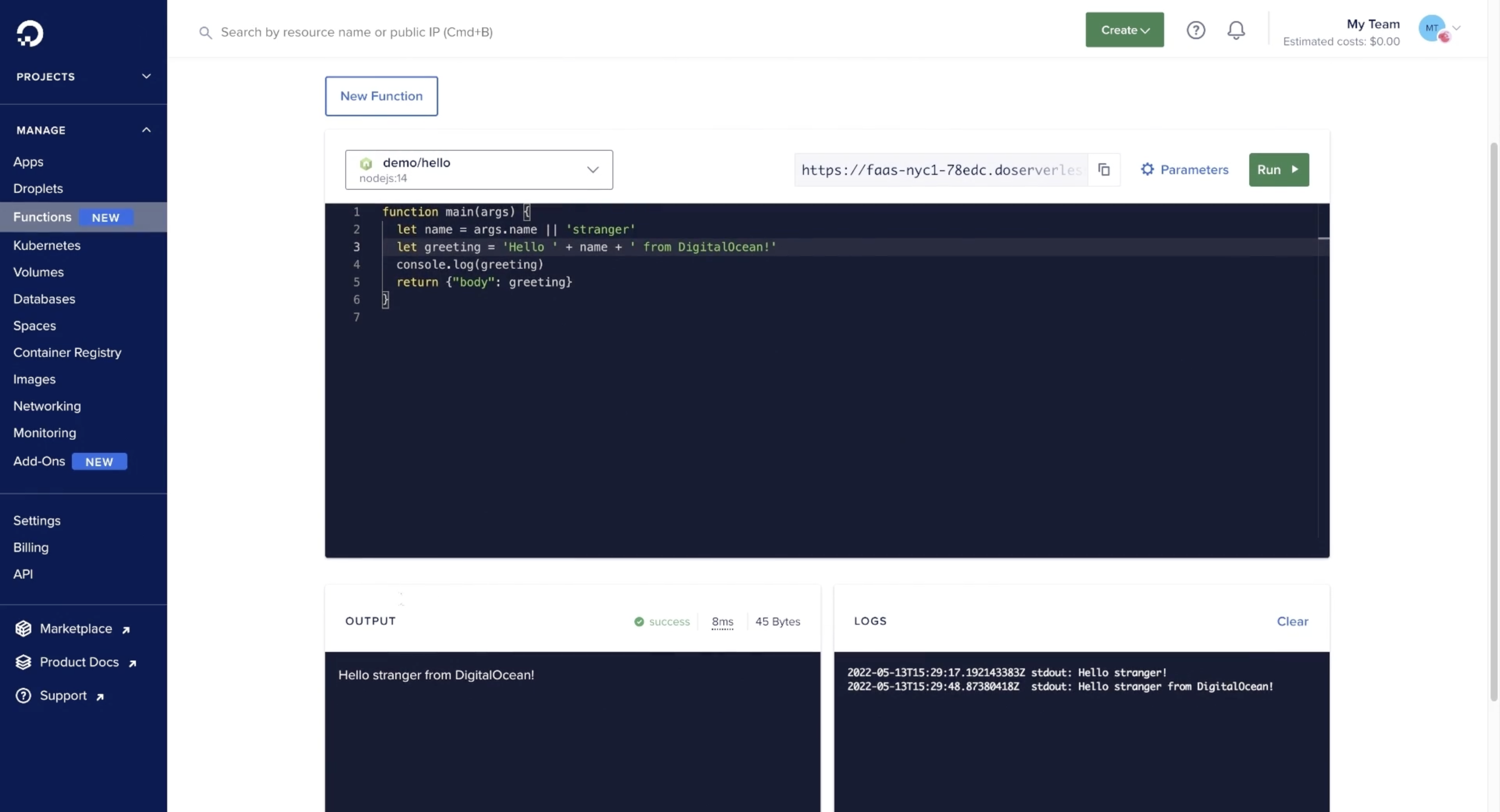
Task: Click the console.log line in editor
Action: [x=469, y=265]
